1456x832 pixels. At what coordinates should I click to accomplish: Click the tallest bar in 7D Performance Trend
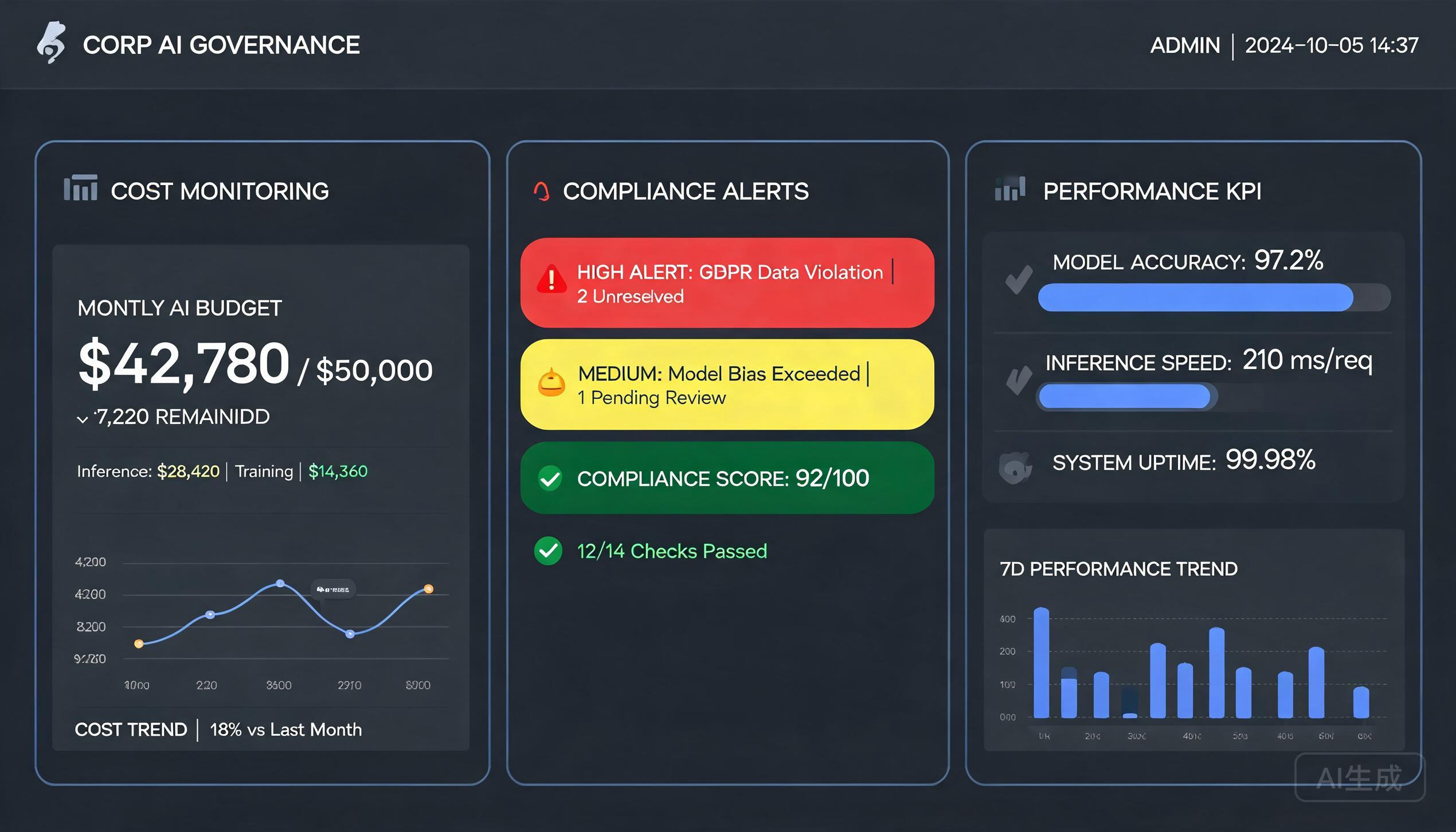click(1041, 662)
